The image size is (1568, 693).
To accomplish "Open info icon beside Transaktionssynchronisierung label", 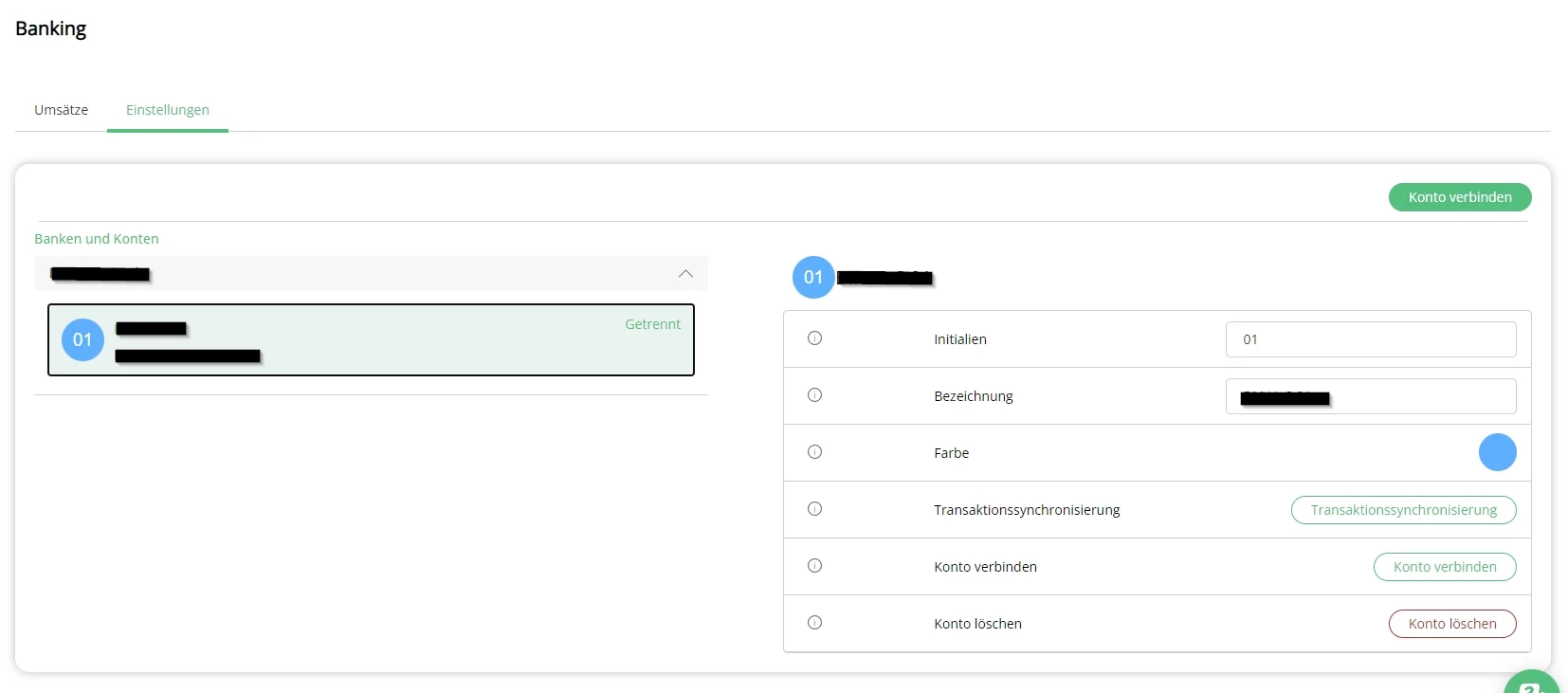I will (814, 509).
